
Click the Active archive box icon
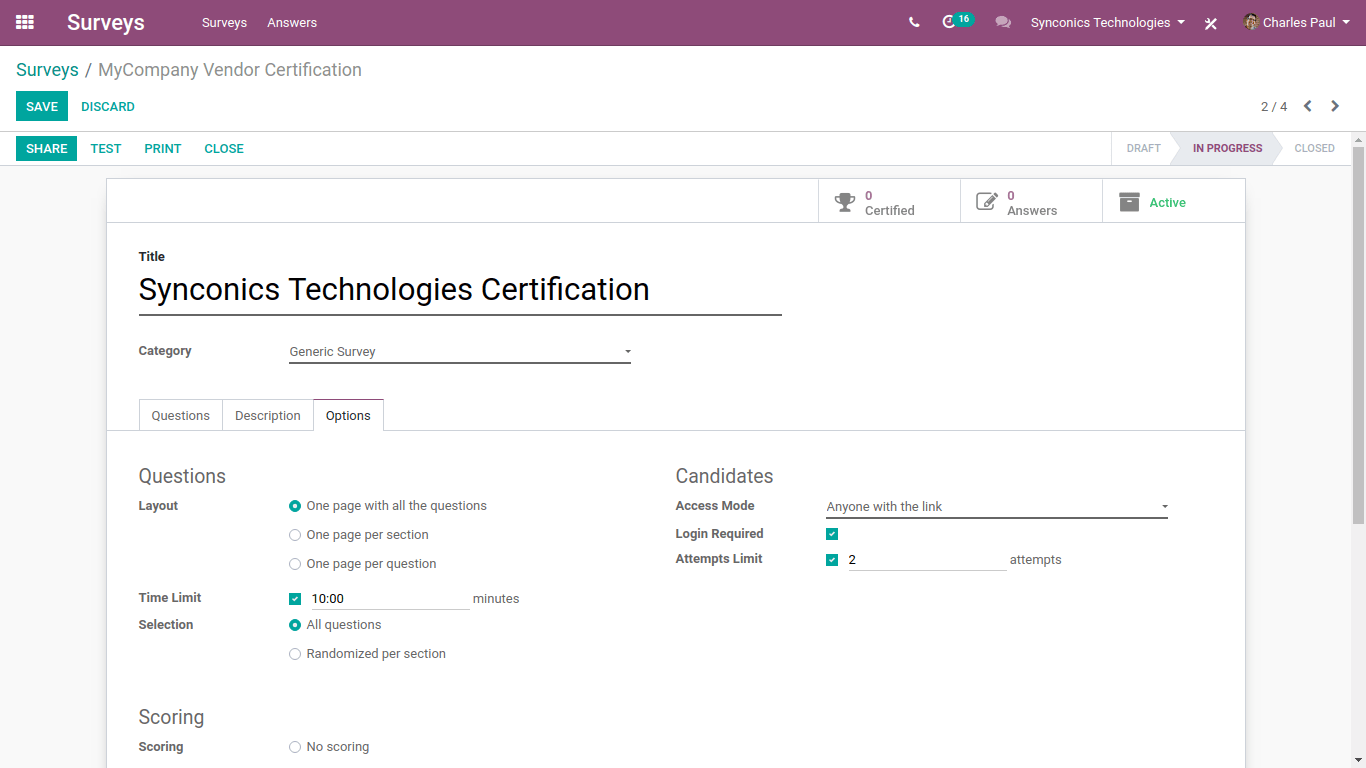coord(1129,202)
